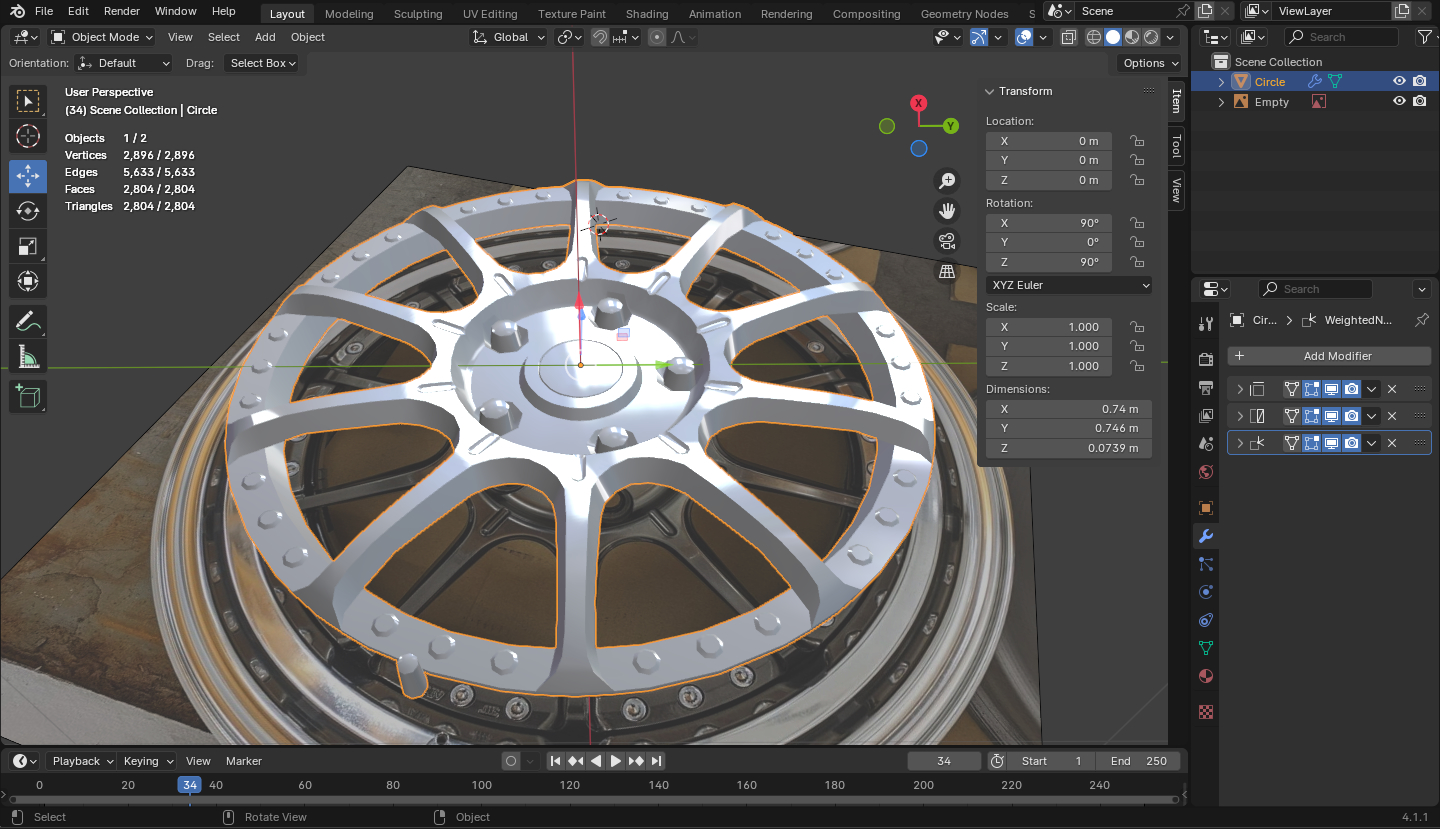
Task: Disable the Empty object in renders
Action: tap(1420, 102)
